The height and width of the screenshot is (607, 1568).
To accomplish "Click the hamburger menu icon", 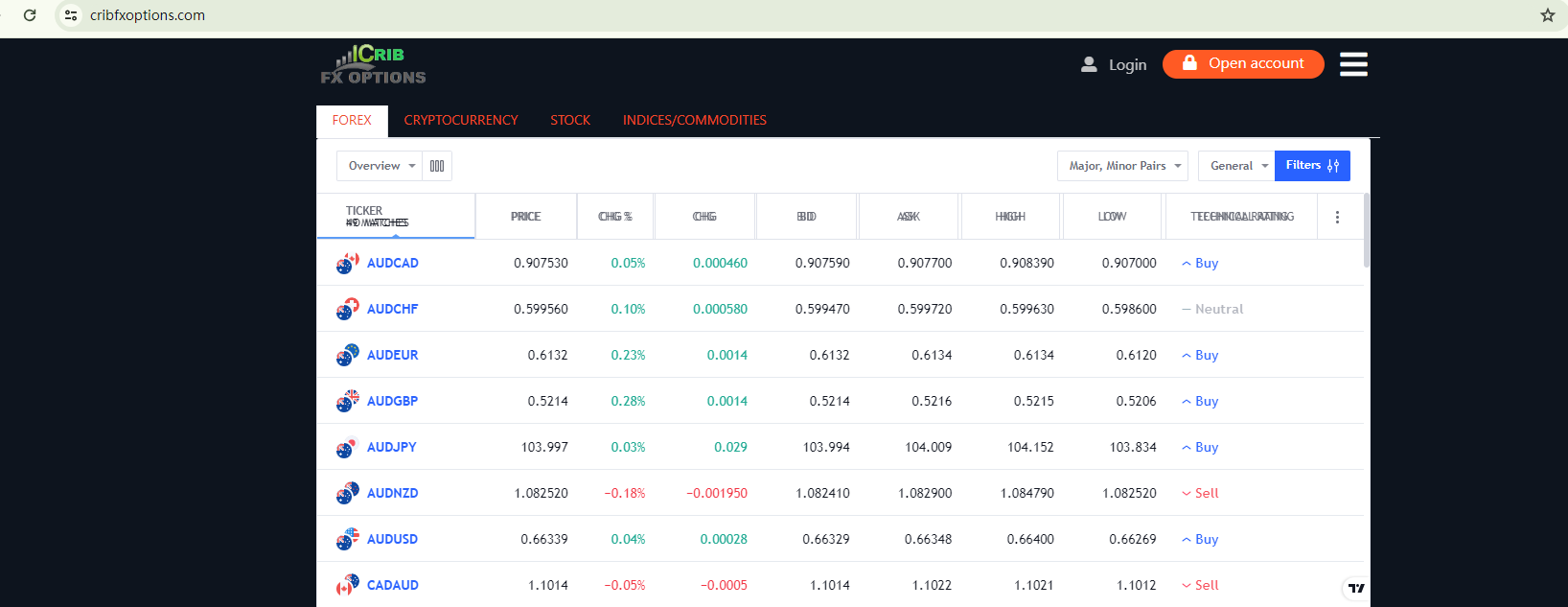I will tap(1352, 64).
